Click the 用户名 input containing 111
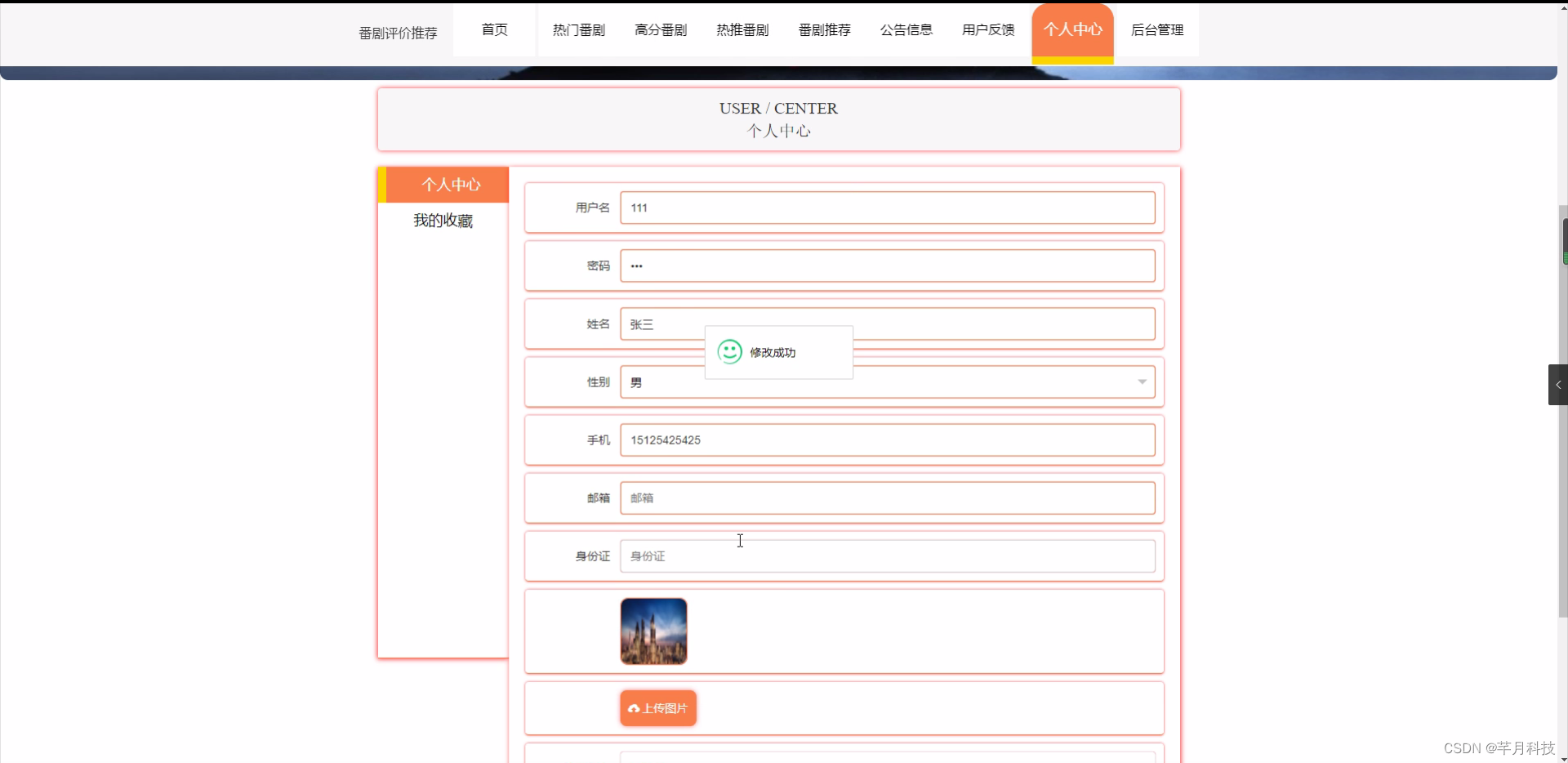Image resolution: width=1568 pixels, height=763 pixels. [x=888, y=207]
